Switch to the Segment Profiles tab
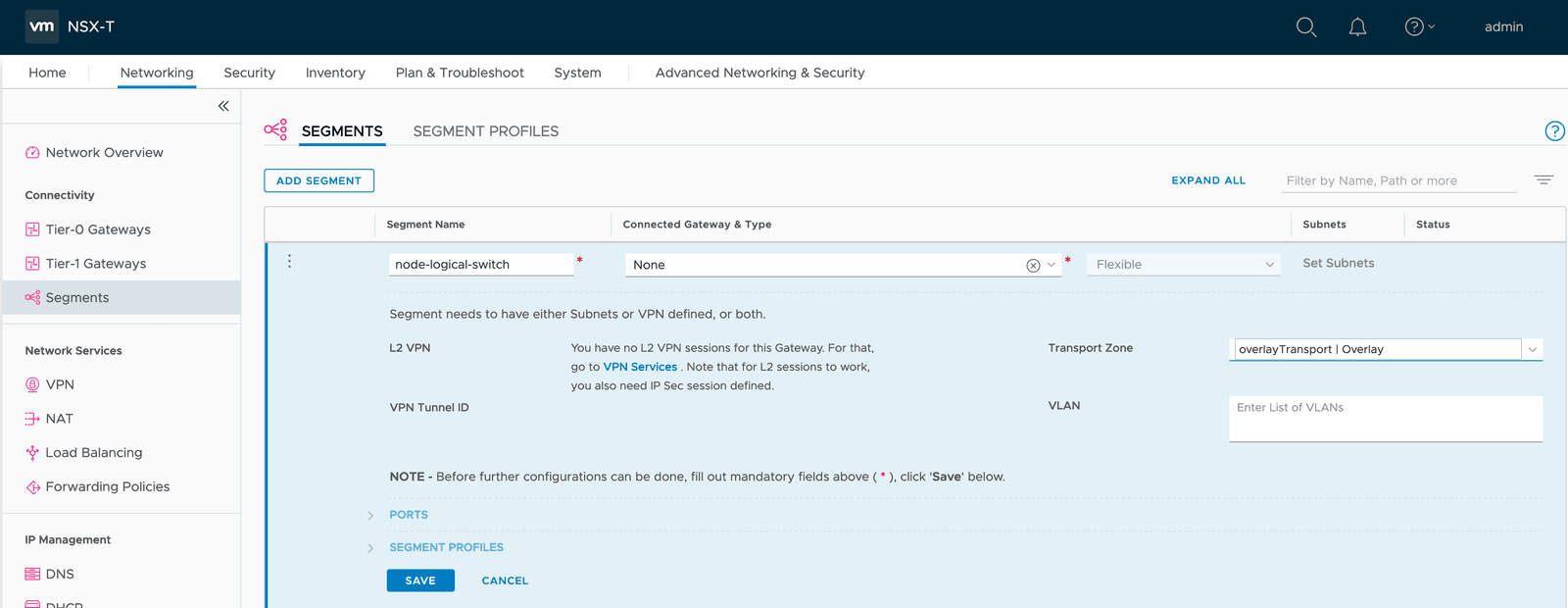The image size is (1568, 608). click(x=485, y=131)
